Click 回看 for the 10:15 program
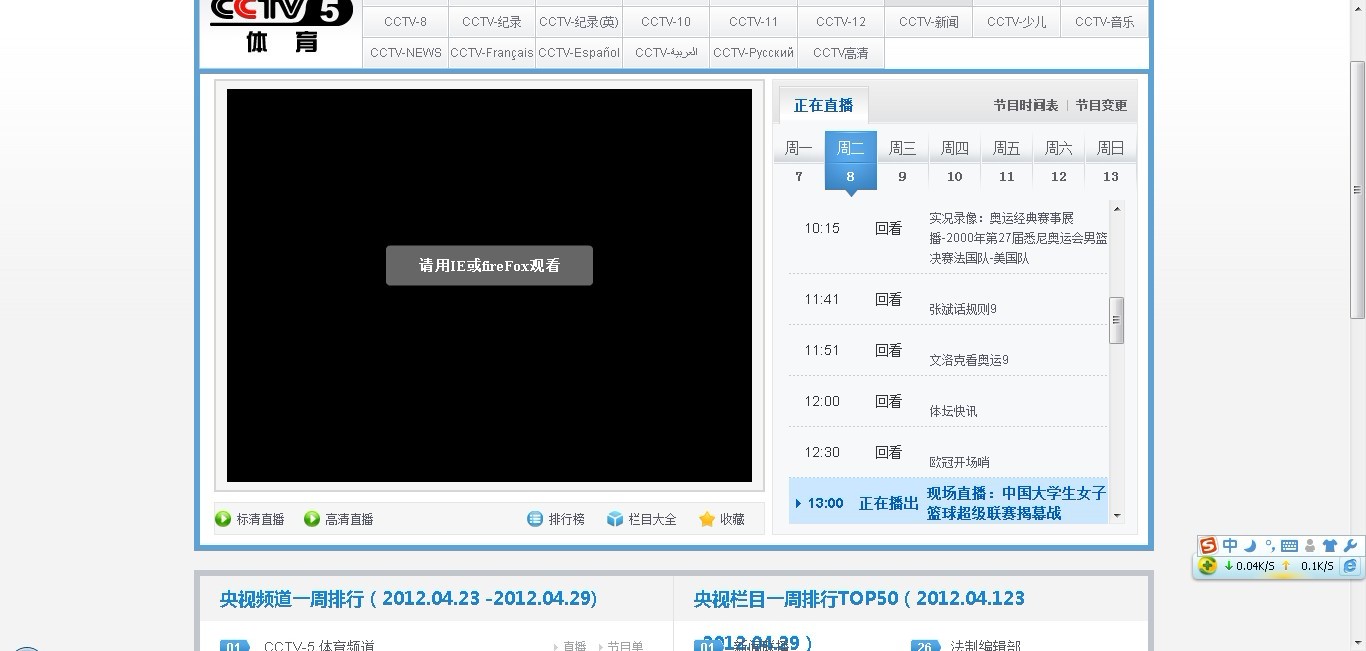The image size is (1366, 651). [x=888, y=228]
